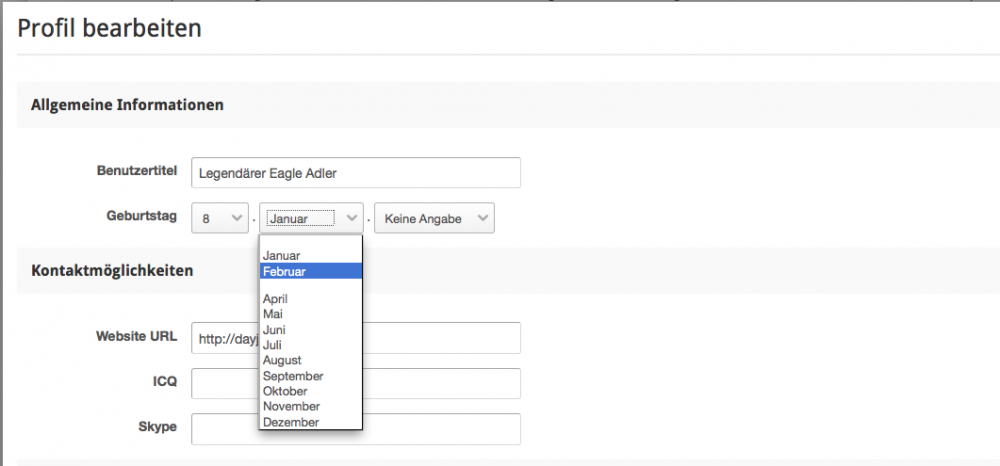
Task: Select Juli in the month list
Action: tap(310, 345)
